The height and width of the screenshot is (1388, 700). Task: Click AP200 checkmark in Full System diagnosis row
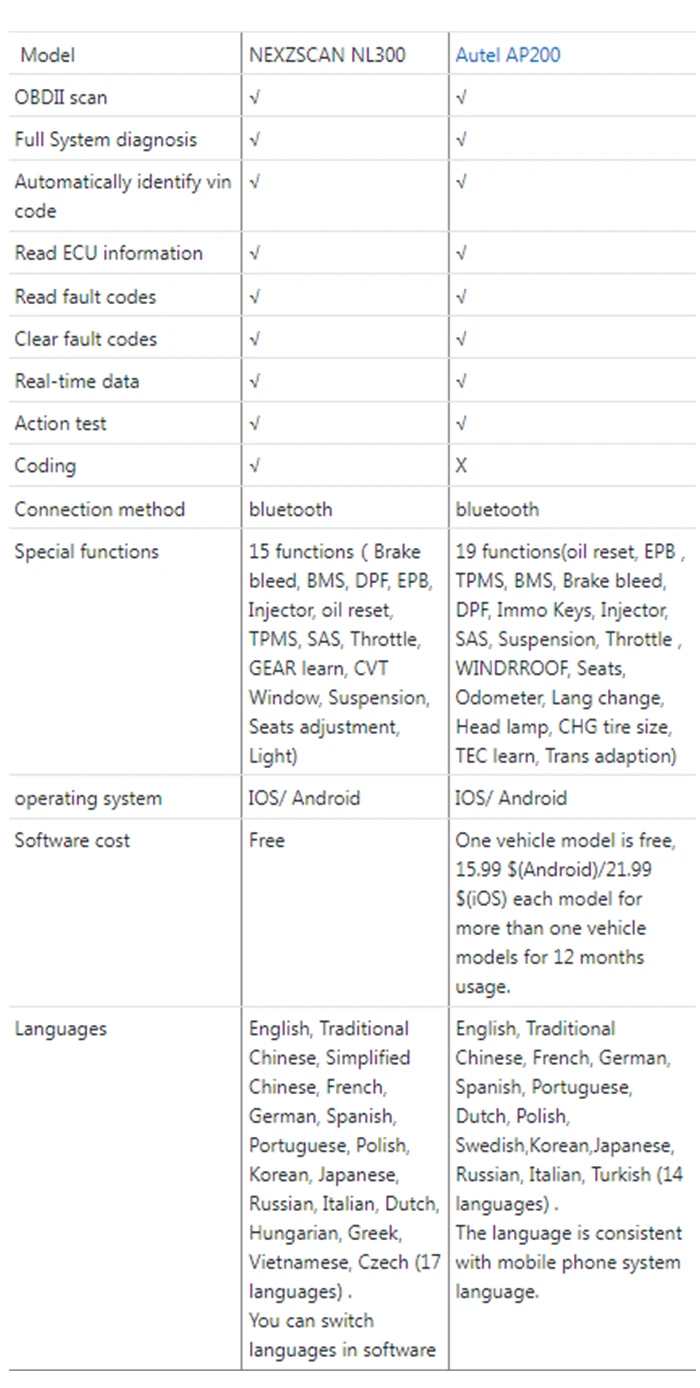pos(461,140)
